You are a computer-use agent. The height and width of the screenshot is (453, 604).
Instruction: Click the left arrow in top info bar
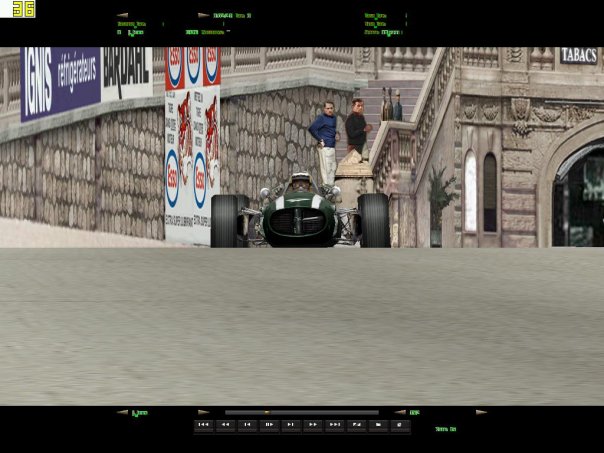122,16
